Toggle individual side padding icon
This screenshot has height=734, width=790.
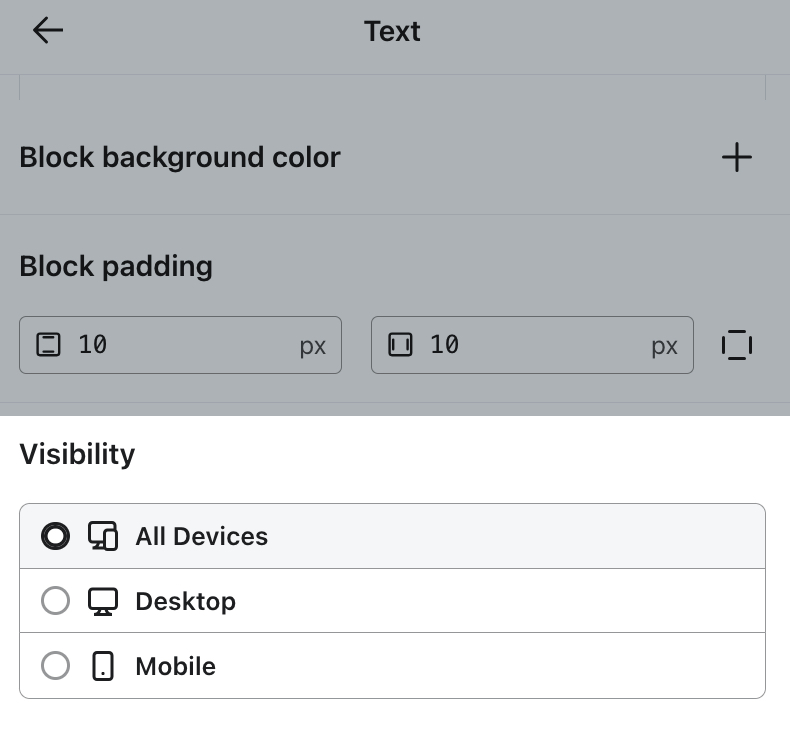(736, 345)
